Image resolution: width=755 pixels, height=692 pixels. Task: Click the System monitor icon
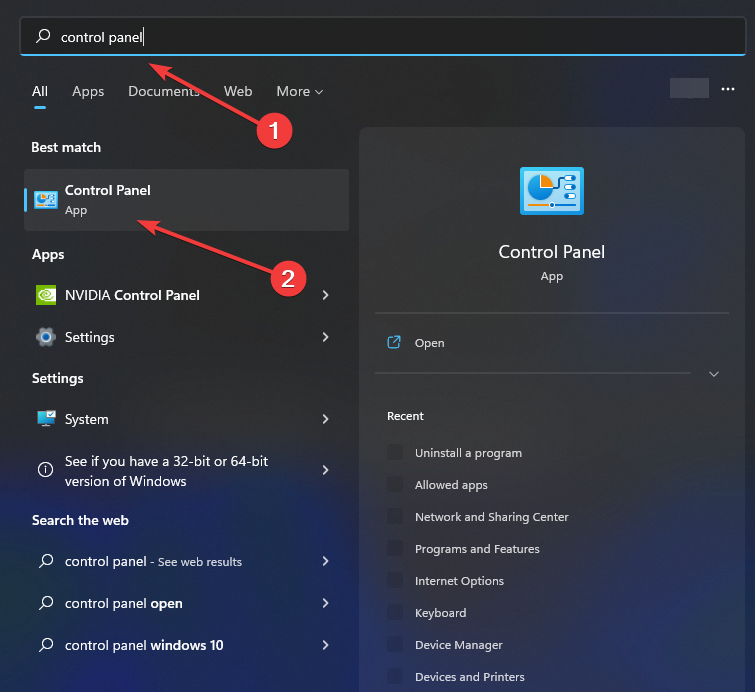coord(46,418)
